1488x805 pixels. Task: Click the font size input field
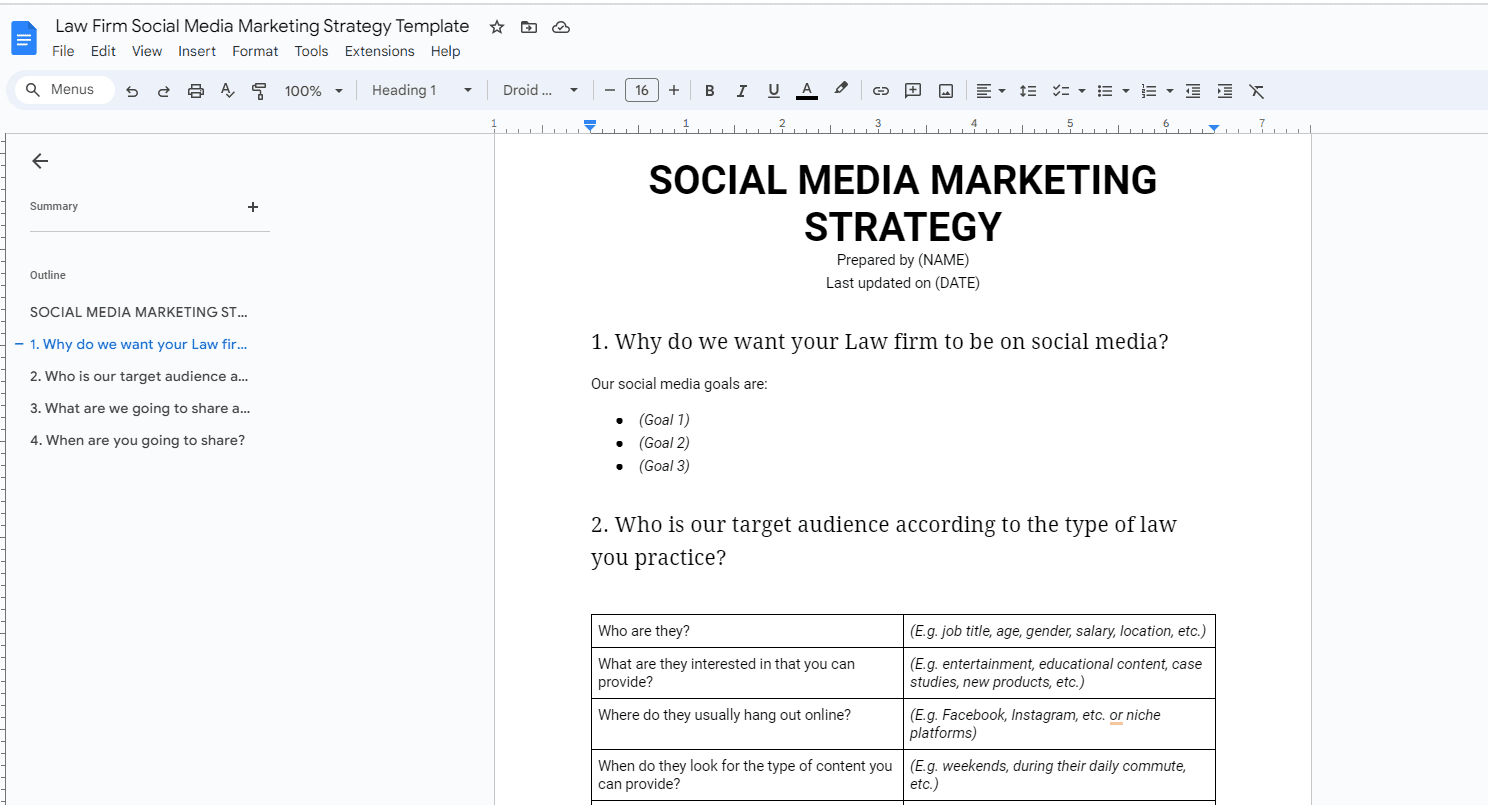click(x=641, y=91)
